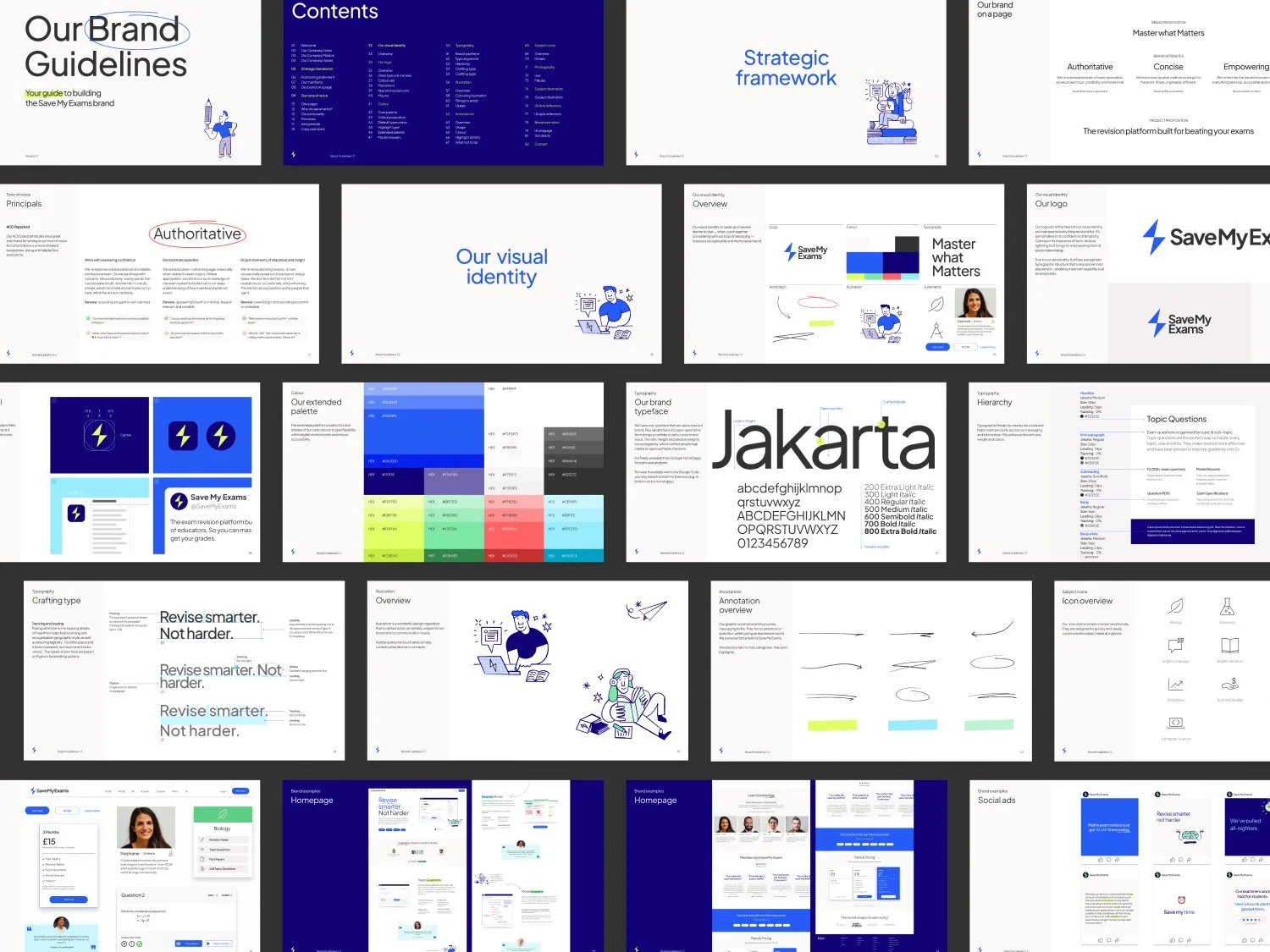Click '@SaveMyExams' handle on the social card
This screenshot has width=1270, height=952.
213,506
